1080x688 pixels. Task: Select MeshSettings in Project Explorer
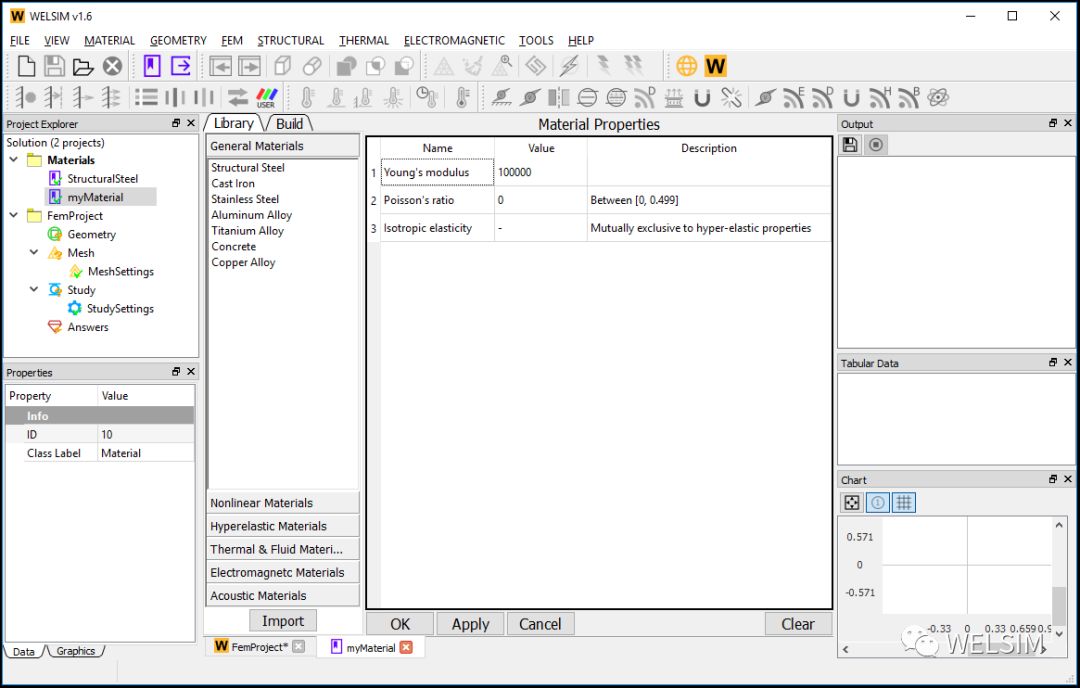(x=121, y=271)
